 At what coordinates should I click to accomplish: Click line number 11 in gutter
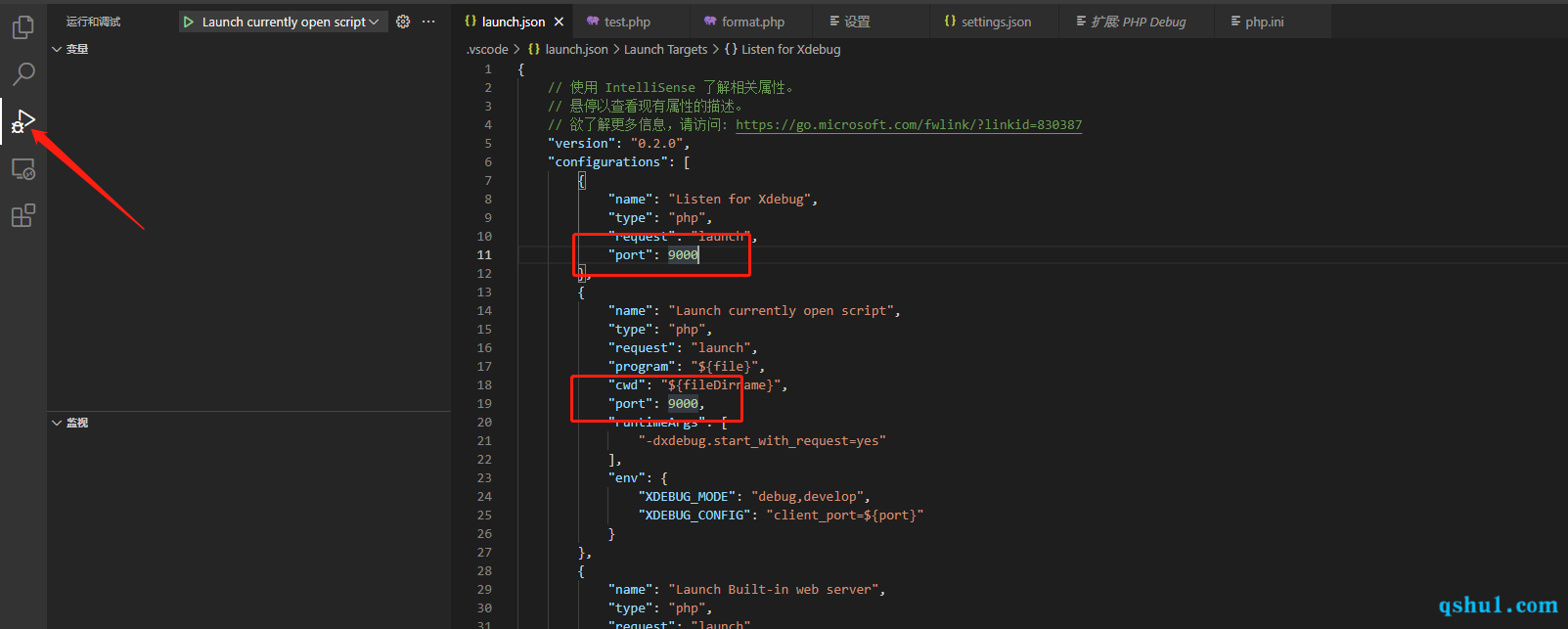point(484,255)
